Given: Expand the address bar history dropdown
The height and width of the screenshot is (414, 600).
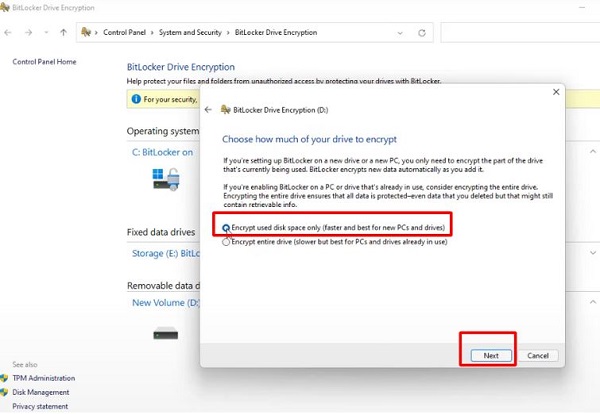Looking at the screenshot, I should click(400, 33).
